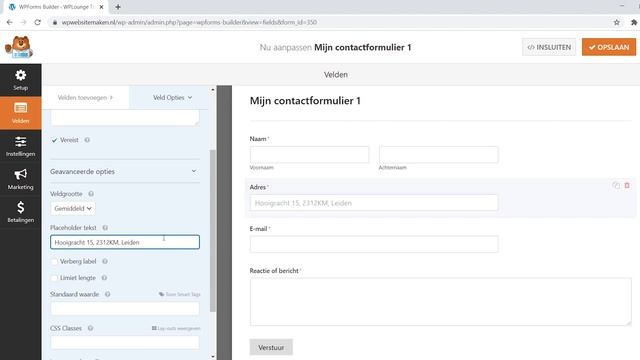
Task: Click the Placeholder tekst input
Action: click(125, 242)
